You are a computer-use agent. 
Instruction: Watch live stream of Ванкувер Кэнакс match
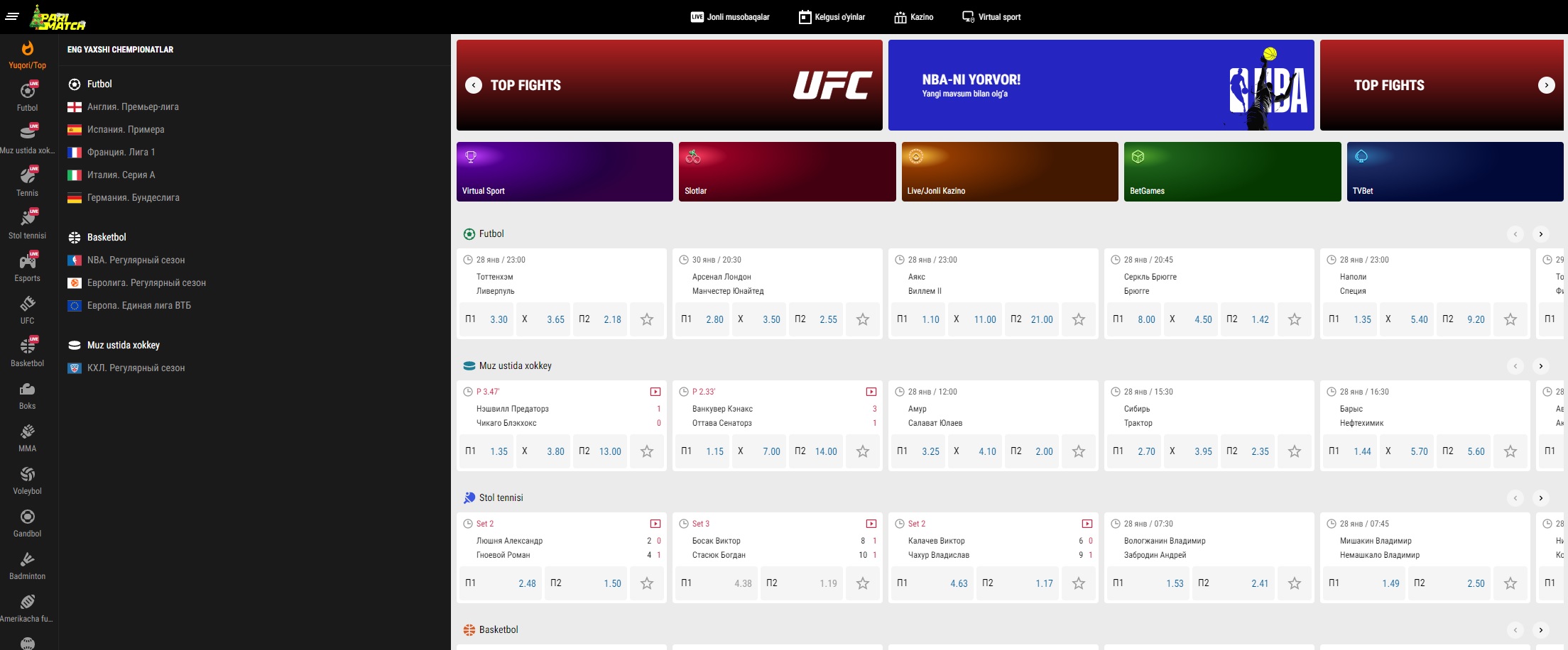click(871, 392)
